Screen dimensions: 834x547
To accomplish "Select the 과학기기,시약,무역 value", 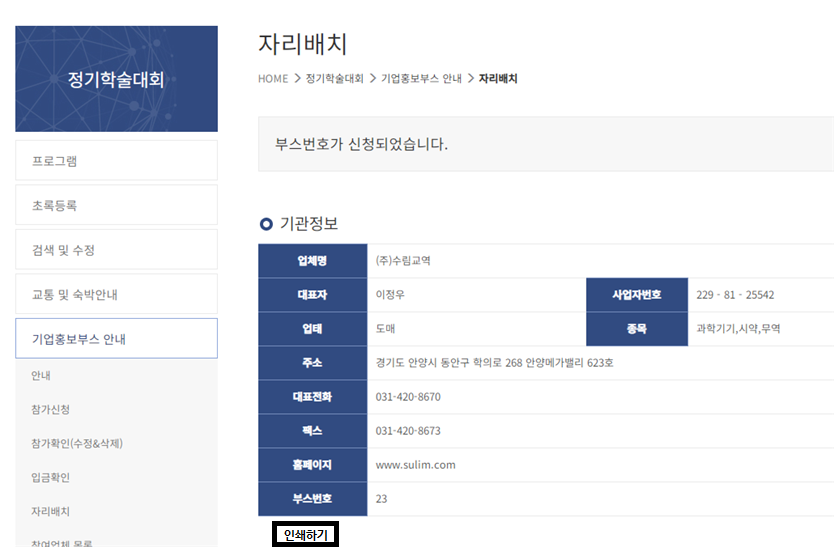I will [x=738, y=329].
